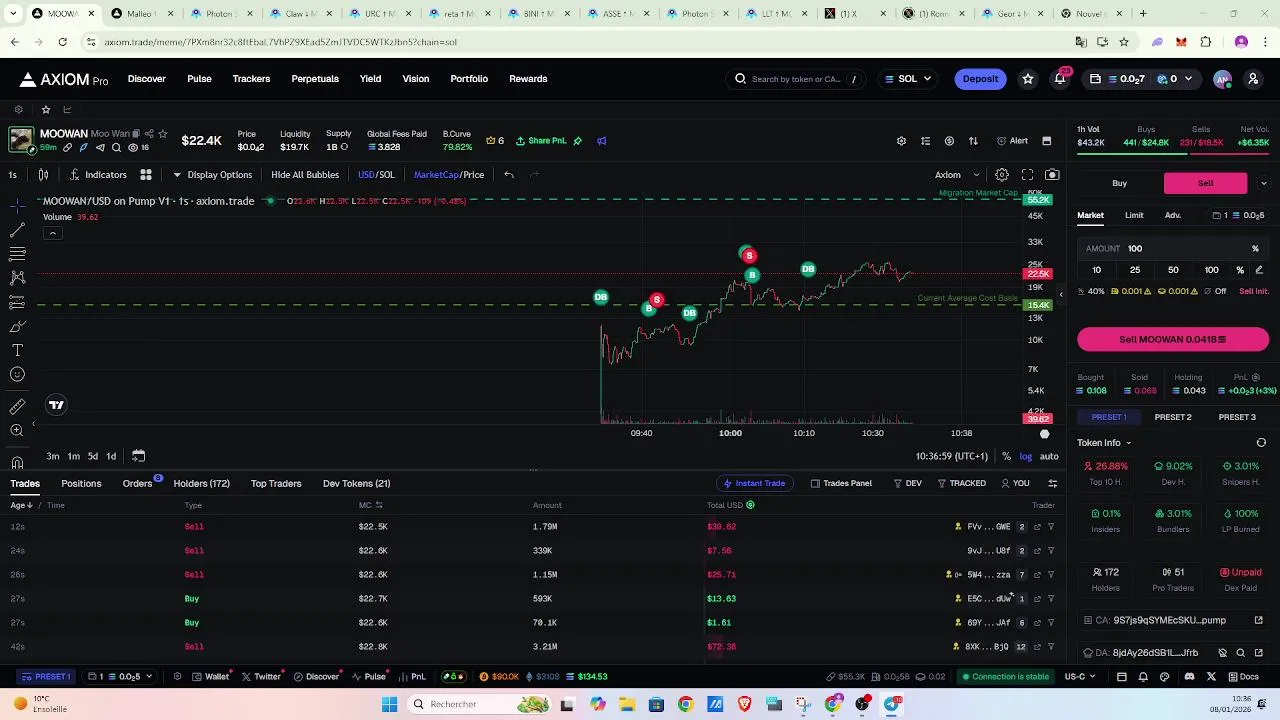Open the chart layout grid icon
The height and width of the screenshot is (720, 1280).
[145, 175]
